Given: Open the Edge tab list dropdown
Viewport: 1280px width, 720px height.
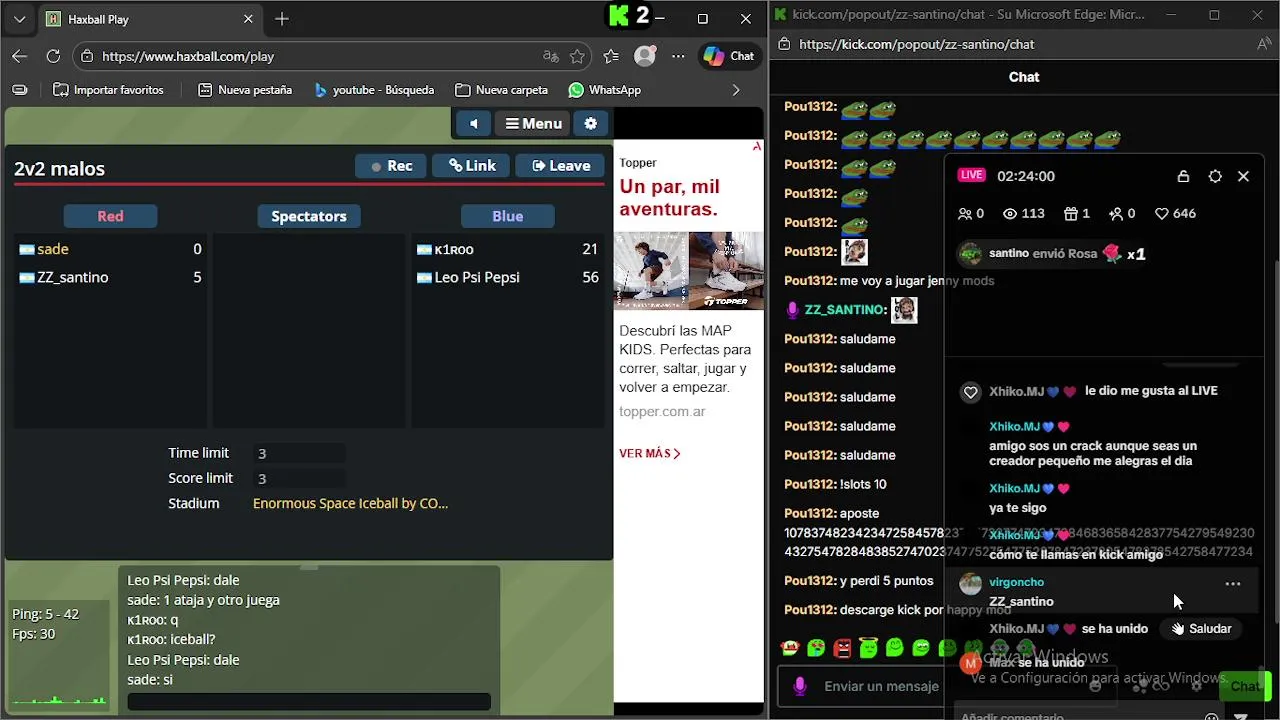Looking at the screenshot, I should 19,19.
